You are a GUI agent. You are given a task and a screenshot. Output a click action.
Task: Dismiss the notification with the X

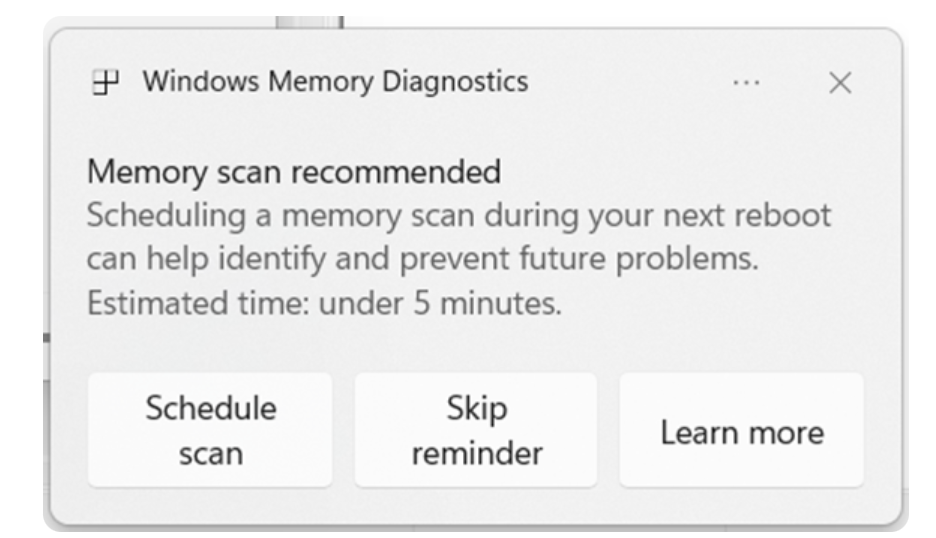point(840,83)
